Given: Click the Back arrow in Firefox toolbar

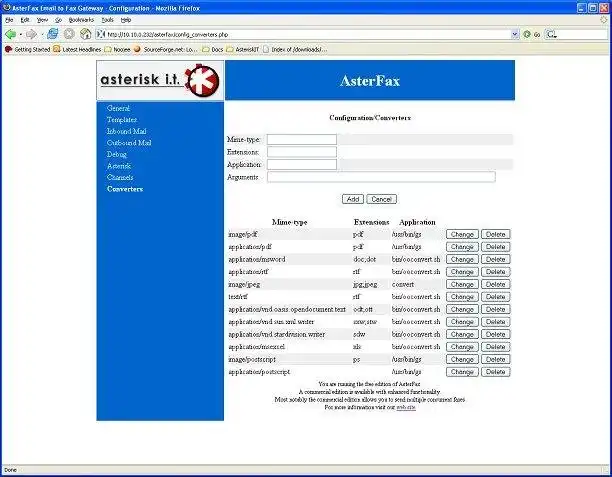Looking at the screenshot, I should 11,34.
